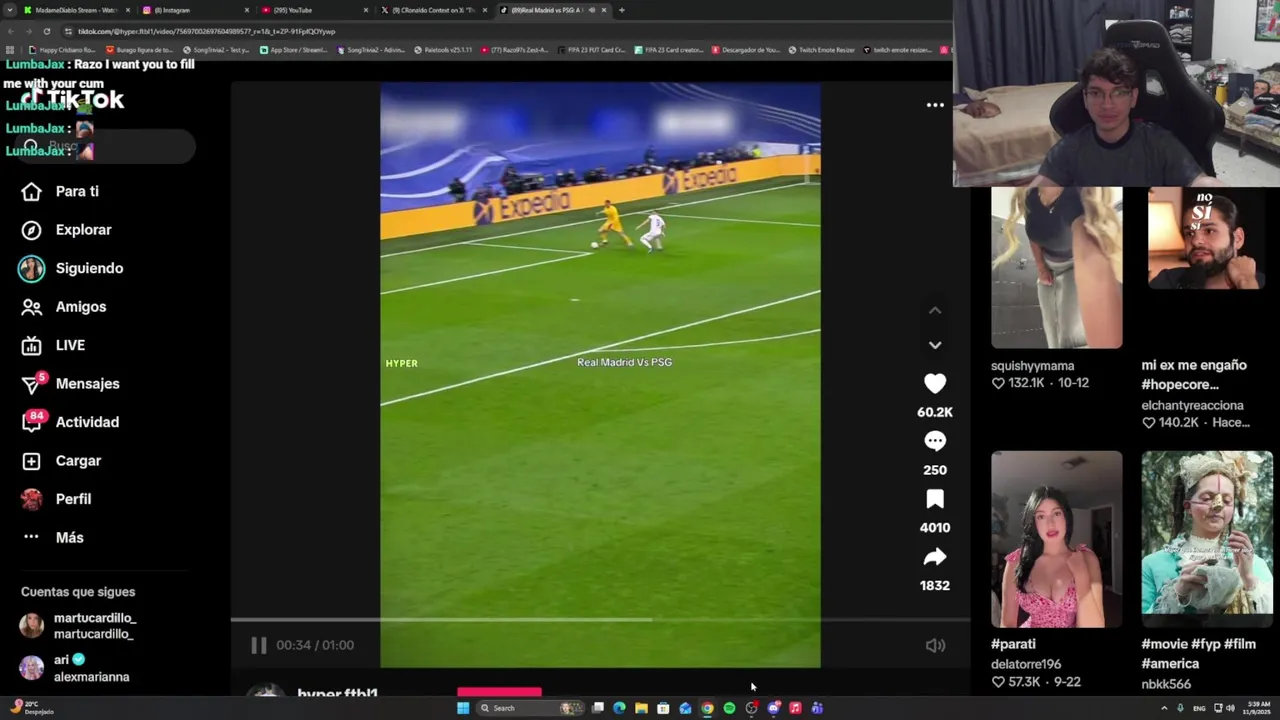Open Twitch Emote Resizer bookmark

pyautogui.click(x=822, y=49)
